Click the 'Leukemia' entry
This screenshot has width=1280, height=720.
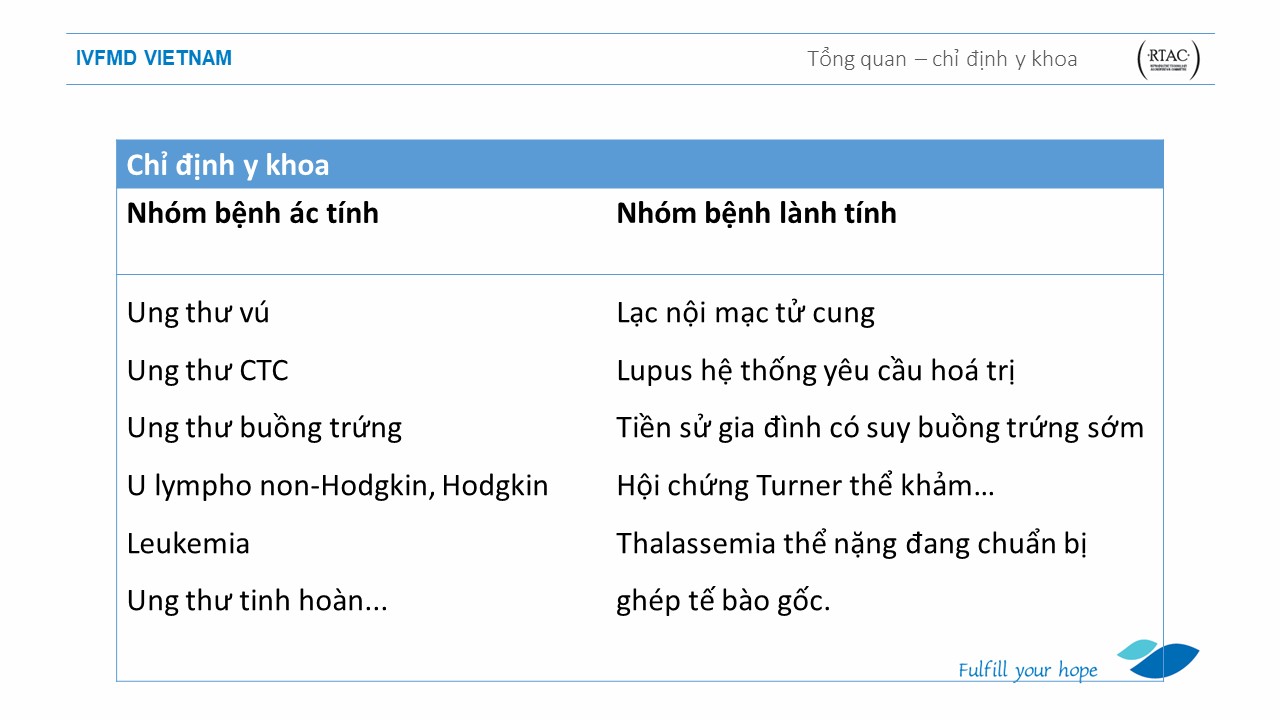coord(188,544)
